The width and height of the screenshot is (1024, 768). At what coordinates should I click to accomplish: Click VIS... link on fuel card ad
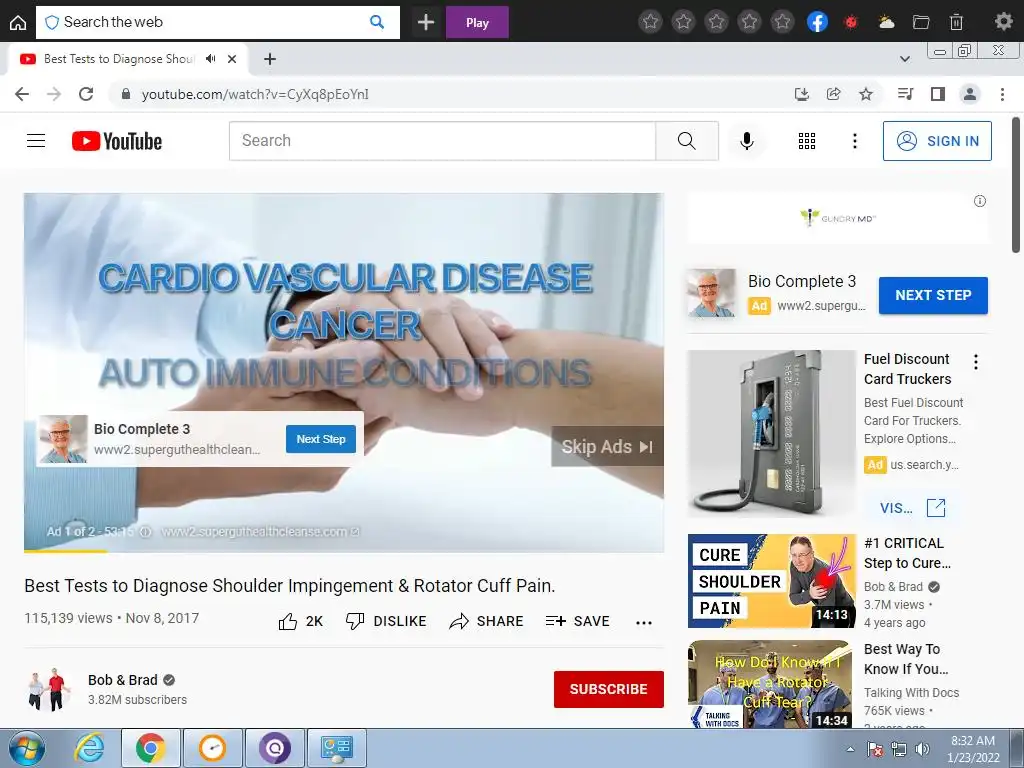tap(912, 507)
